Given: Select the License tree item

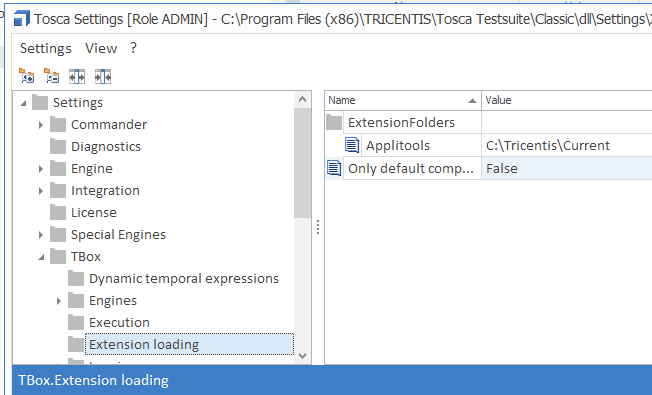Looking at the screenshot, I should coord(94,212).
